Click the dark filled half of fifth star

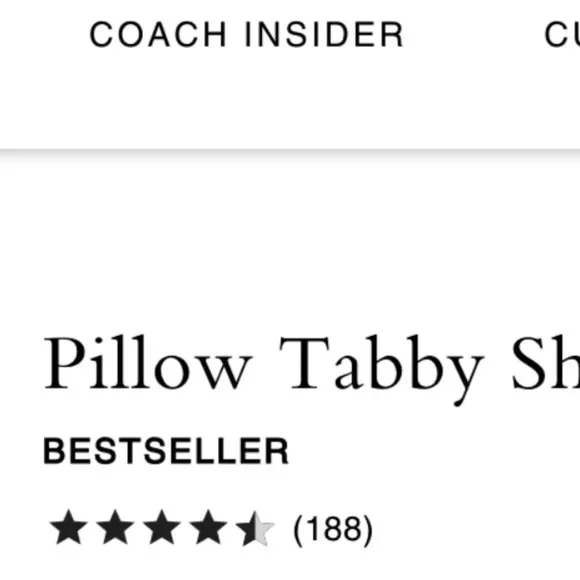click(247, 528)
